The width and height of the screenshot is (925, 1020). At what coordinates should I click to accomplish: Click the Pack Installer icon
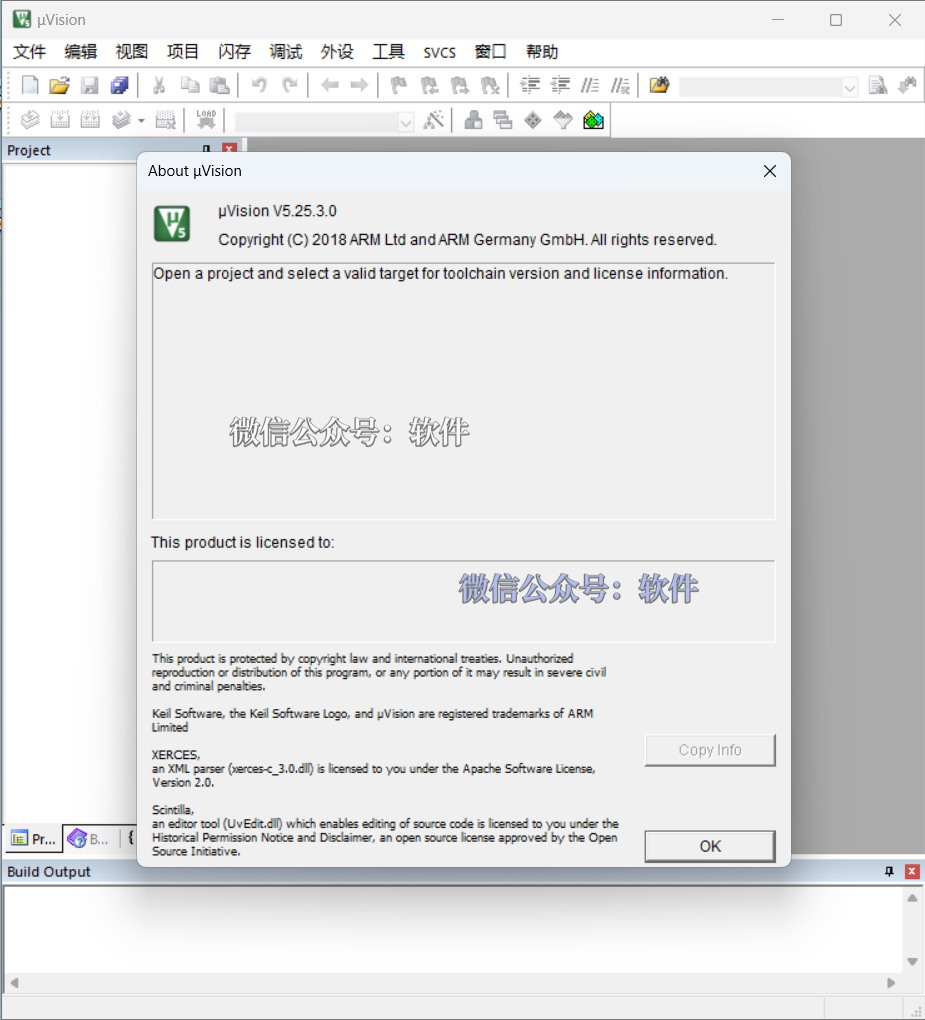[x=593, y=120]
